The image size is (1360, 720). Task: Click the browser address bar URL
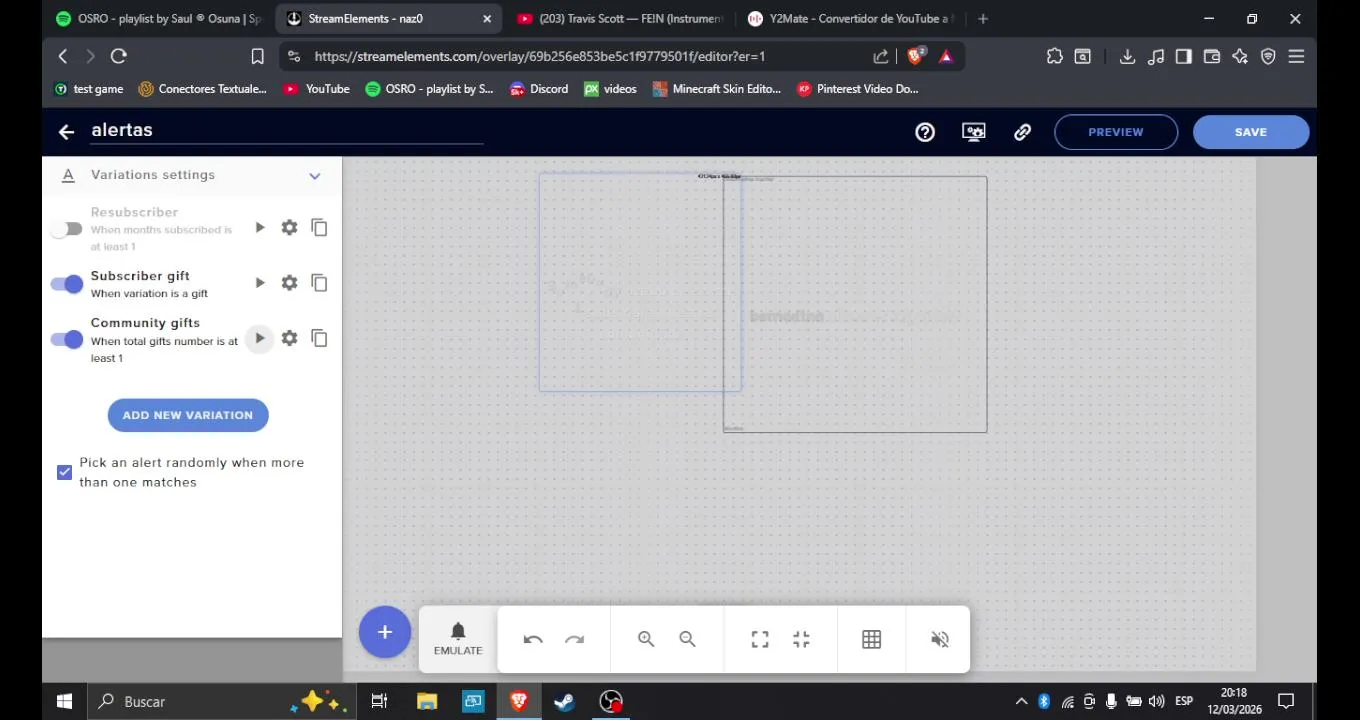pos(540,57)
